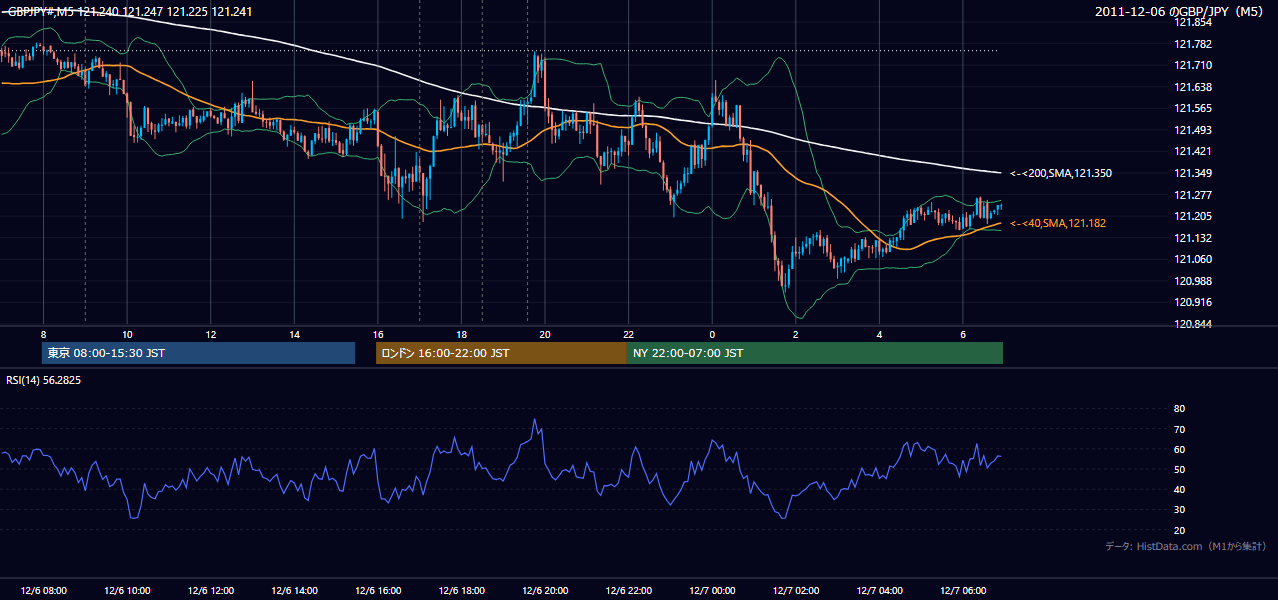Screen dimensions: 1278x600
Task: Click hour label 12 under price chart
Action: (211, 334)
